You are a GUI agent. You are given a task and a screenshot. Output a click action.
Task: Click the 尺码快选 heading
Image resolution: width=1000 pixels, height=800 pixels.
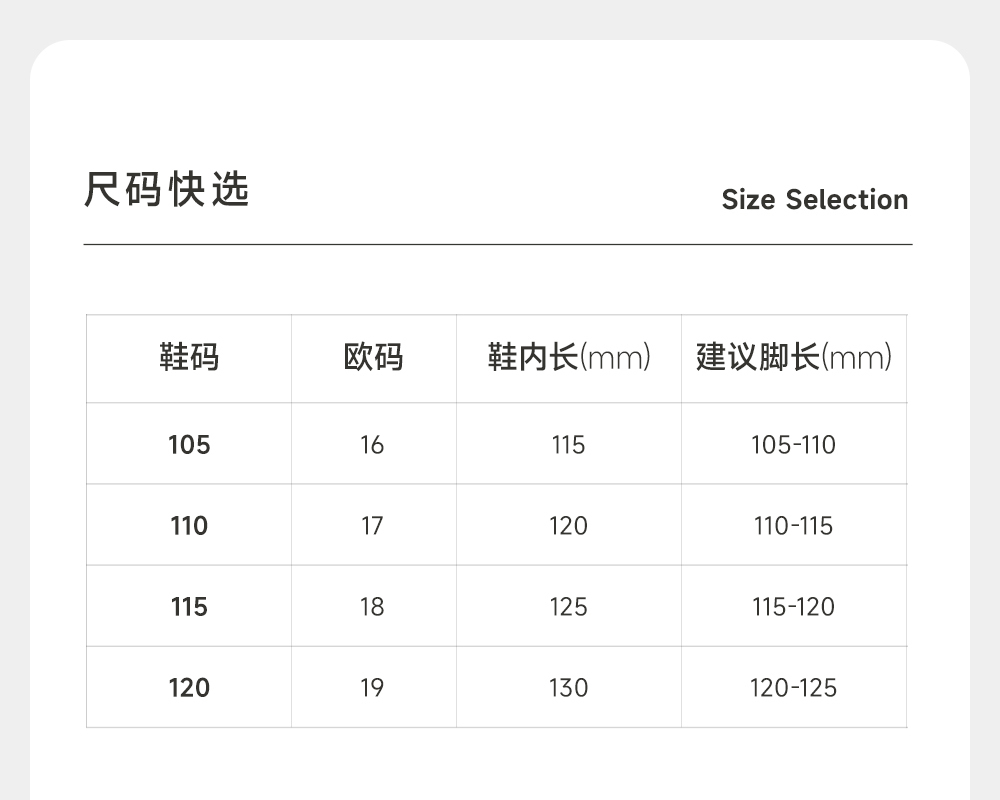tap(166, 190)
